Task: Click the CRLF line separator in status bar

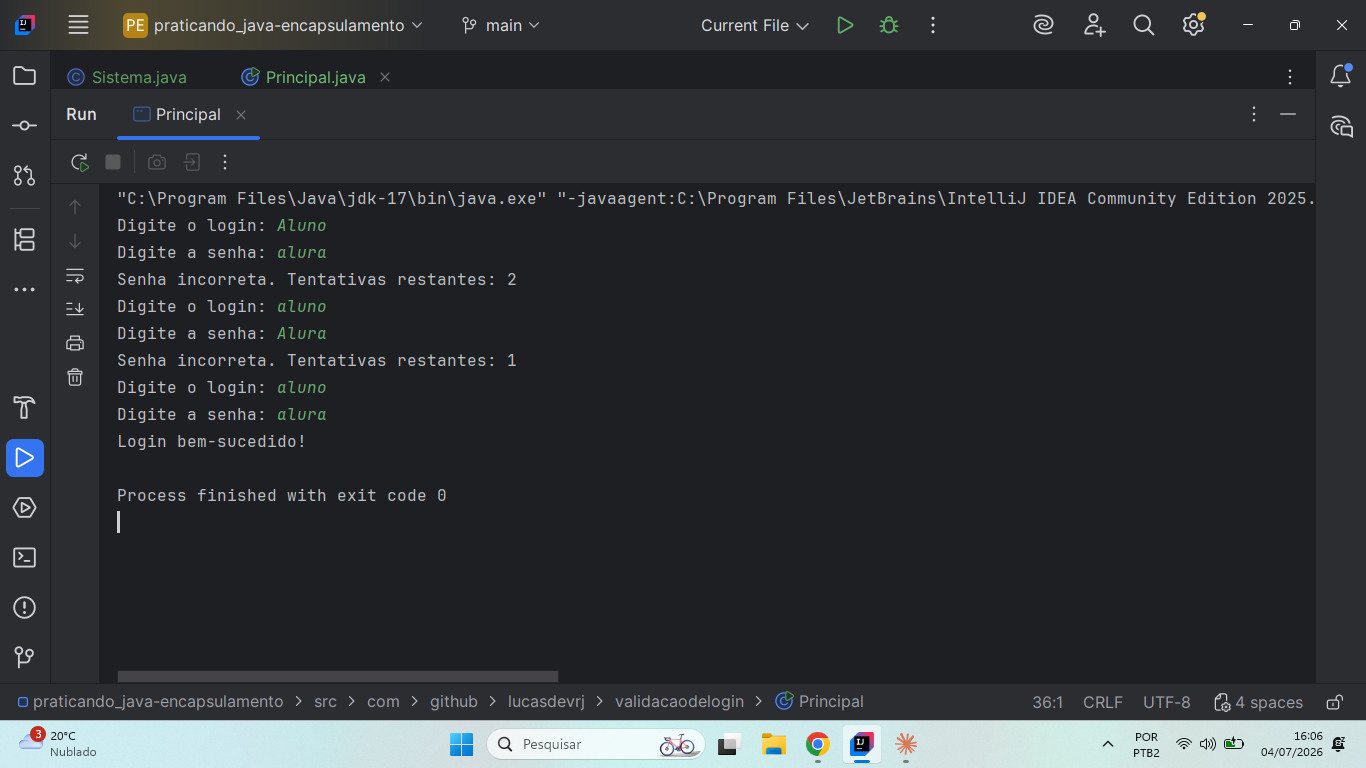Action: click(1102, 702)
